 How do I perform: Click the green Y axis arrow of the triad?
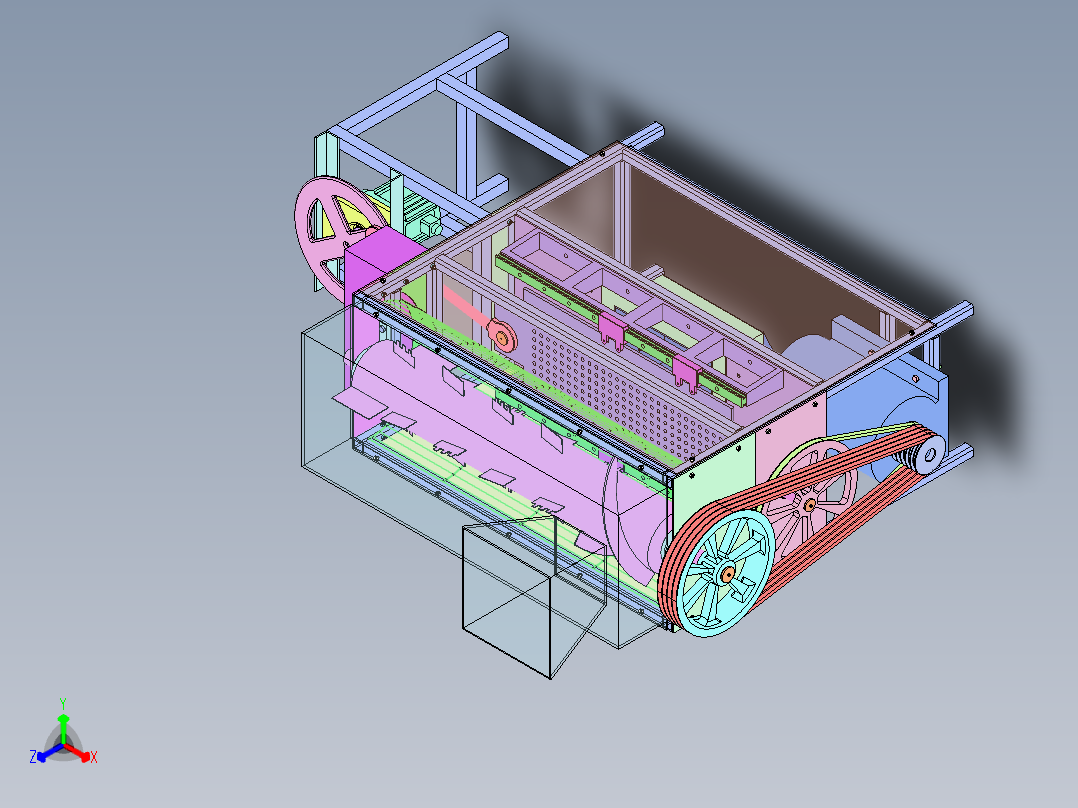click(63, 729)
